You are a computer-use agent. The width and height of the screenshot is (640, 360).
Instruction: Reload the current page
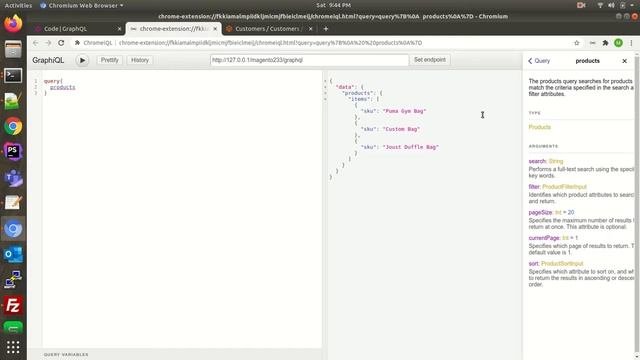click(x=61, y=43)
